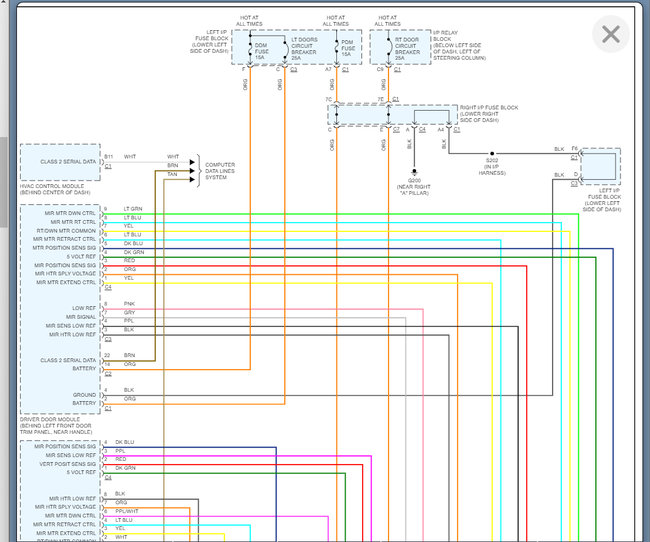Click the 'VERT POSIT SENS SIG' pin label
650x542 pixels.
coord(68,464)
